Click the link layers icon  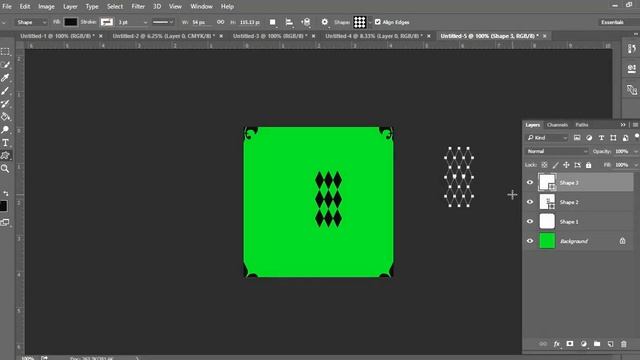point(543,344)
